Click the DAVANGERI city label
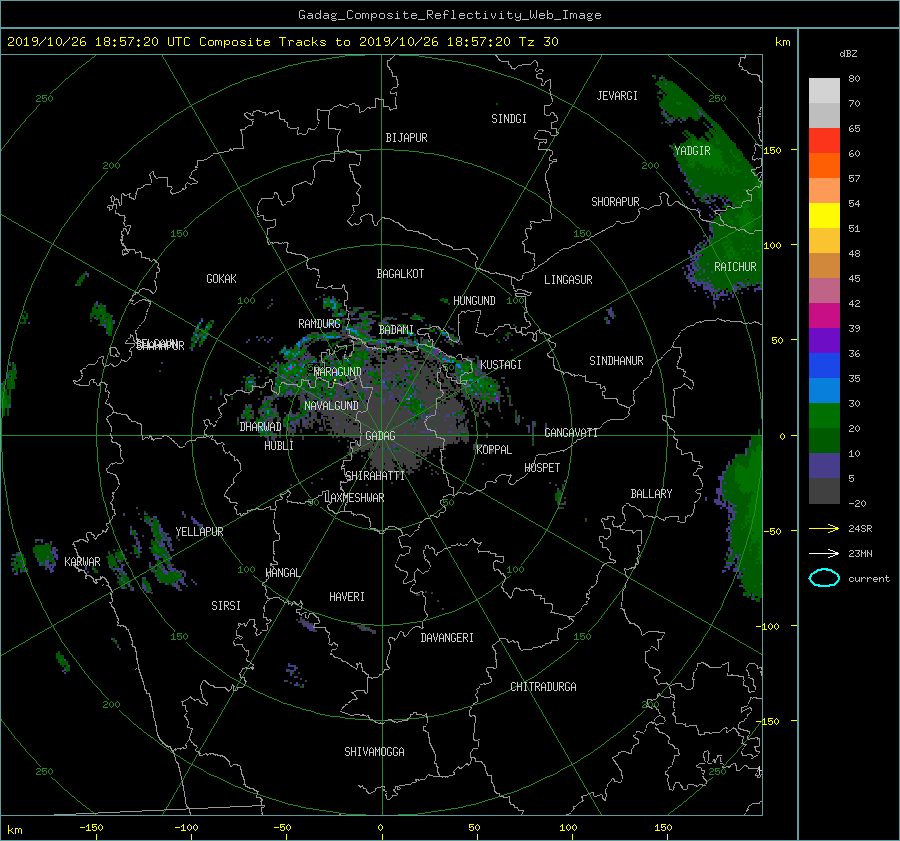 (x=447, y=638)
